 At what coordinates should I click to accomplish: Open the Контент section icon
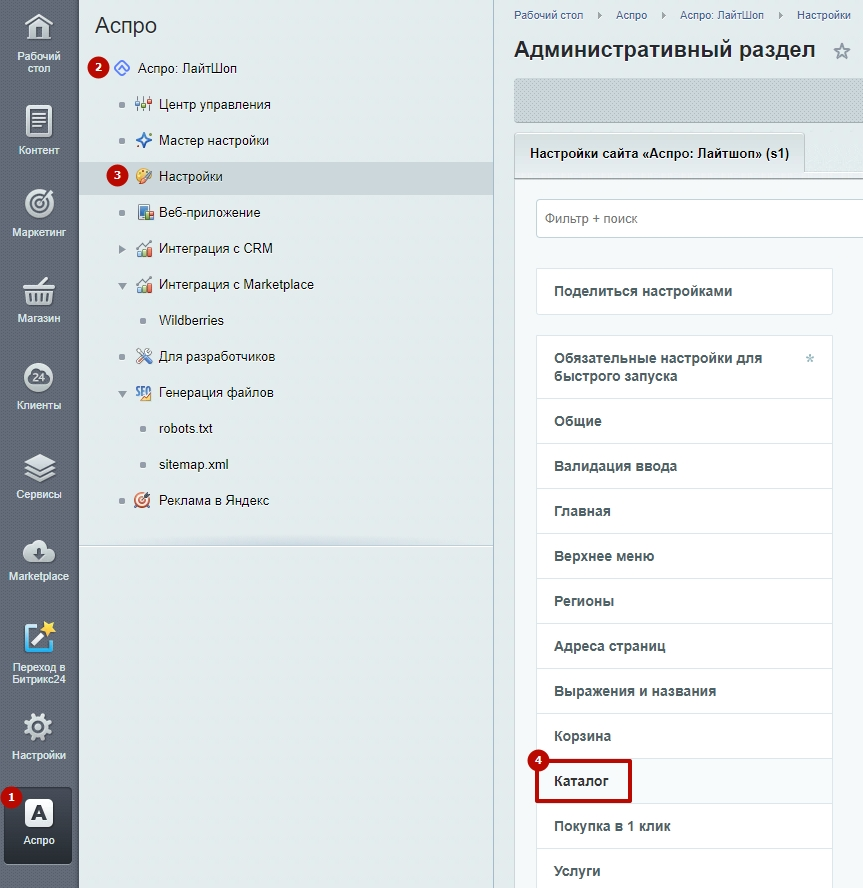[38, 121]
